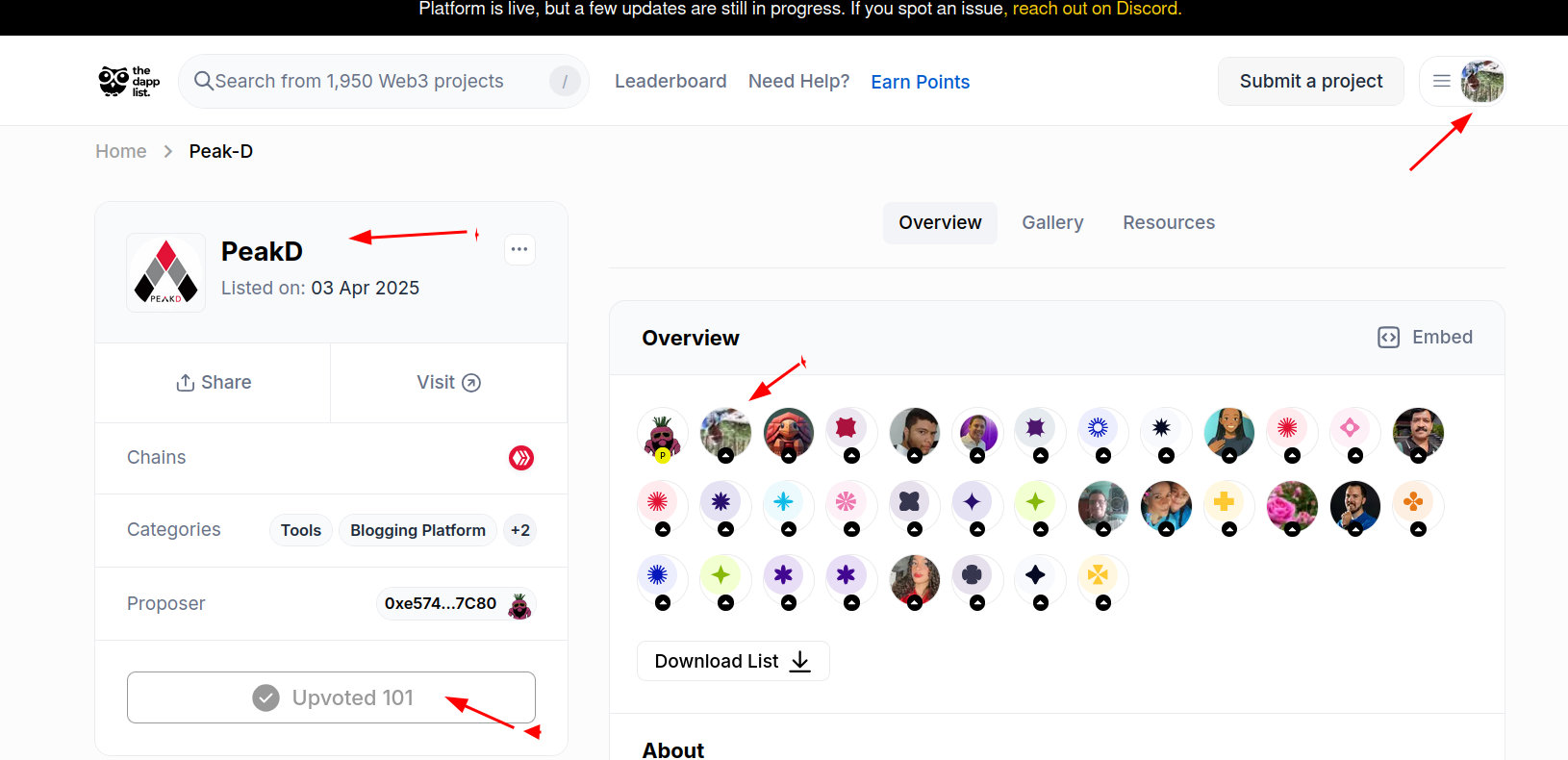The image size is (1568, 760).
Task: Click the slash shortcut badge in search
Action: [x=565, y=82]
